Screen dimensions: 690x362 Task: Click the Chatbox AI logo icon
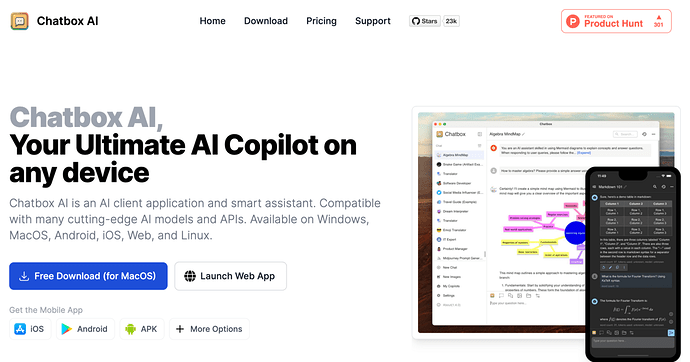click(x=20, y=21)
